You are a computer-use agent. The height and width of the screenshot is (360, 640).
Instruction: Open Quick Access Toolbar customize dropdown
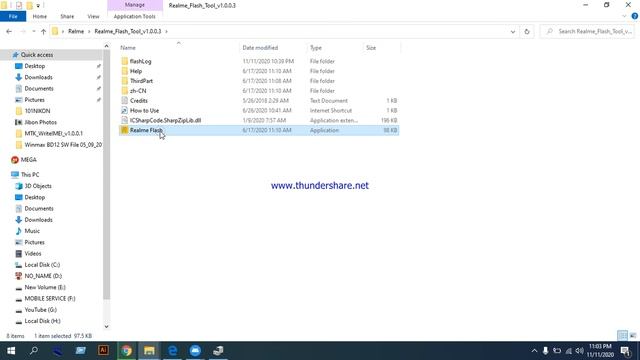tap(38, 6)
